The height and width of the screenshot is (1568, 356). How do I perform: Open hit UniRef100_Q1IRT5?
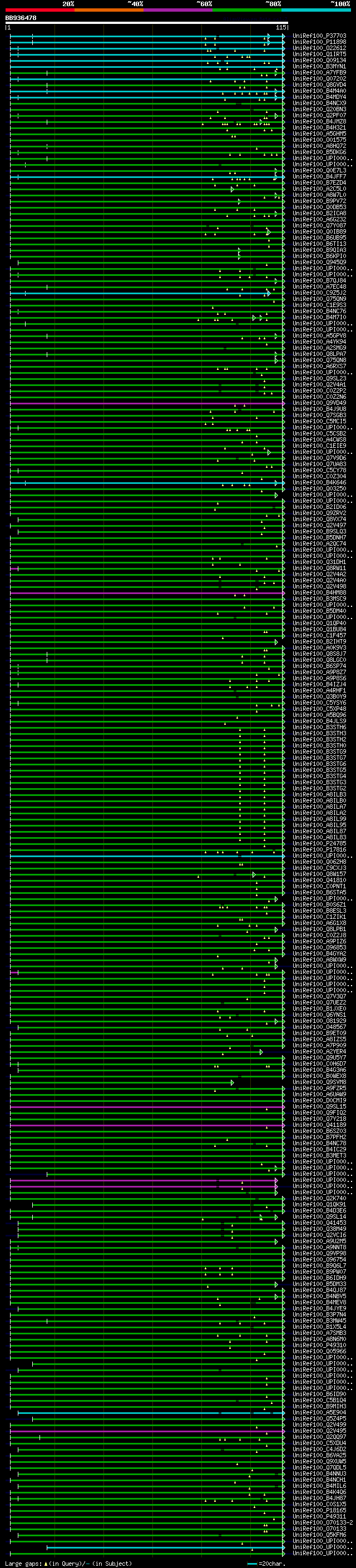click(x=319, y=54)
